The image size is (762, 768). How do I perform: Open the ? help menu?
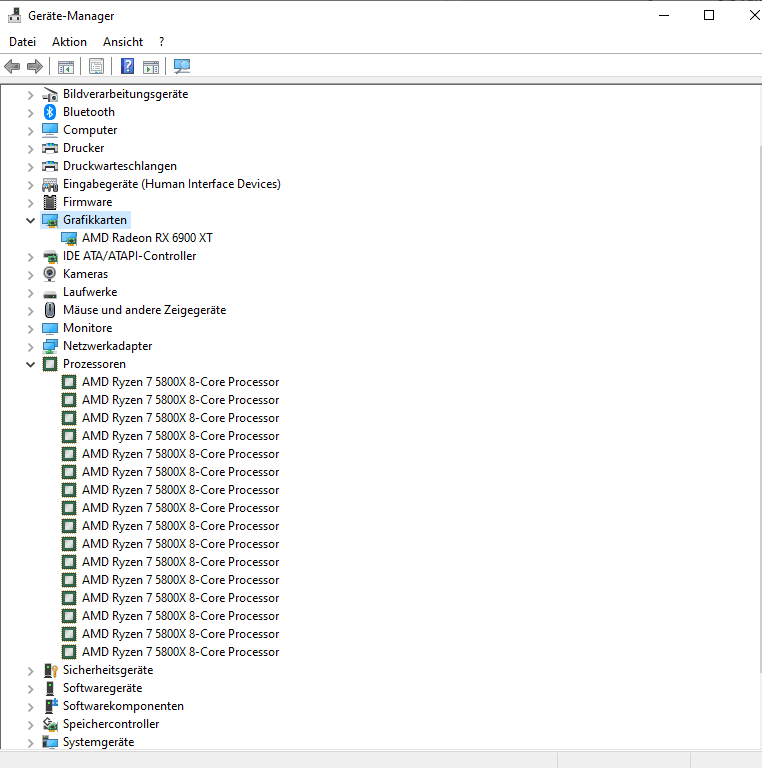[162, 42]
